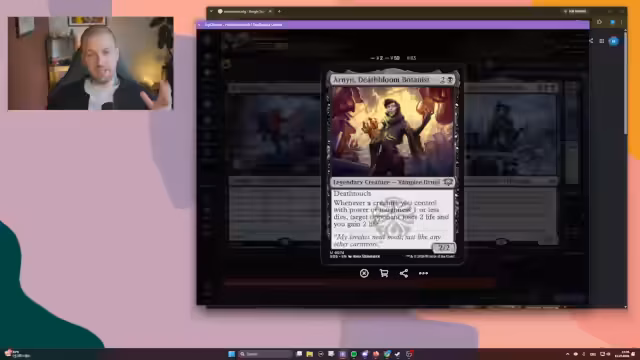Click the shopping cart icon below the card
This screenshot has width=640, height=360.
384,273
